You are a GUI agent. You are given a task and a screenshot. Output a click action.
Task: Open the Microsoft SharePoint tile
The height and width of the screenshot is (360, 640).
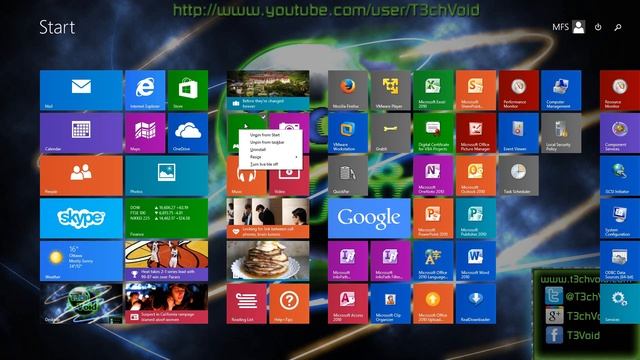(x=476, y=90)
